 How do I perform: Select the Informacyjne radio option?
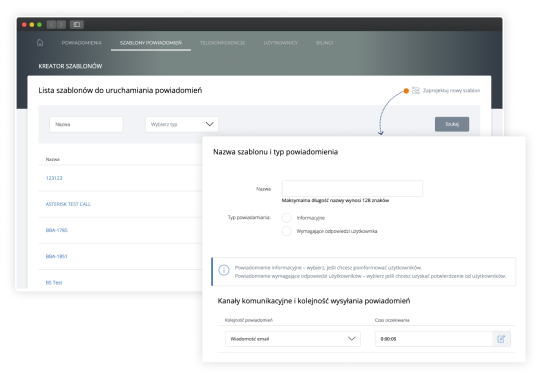[287, 218]
